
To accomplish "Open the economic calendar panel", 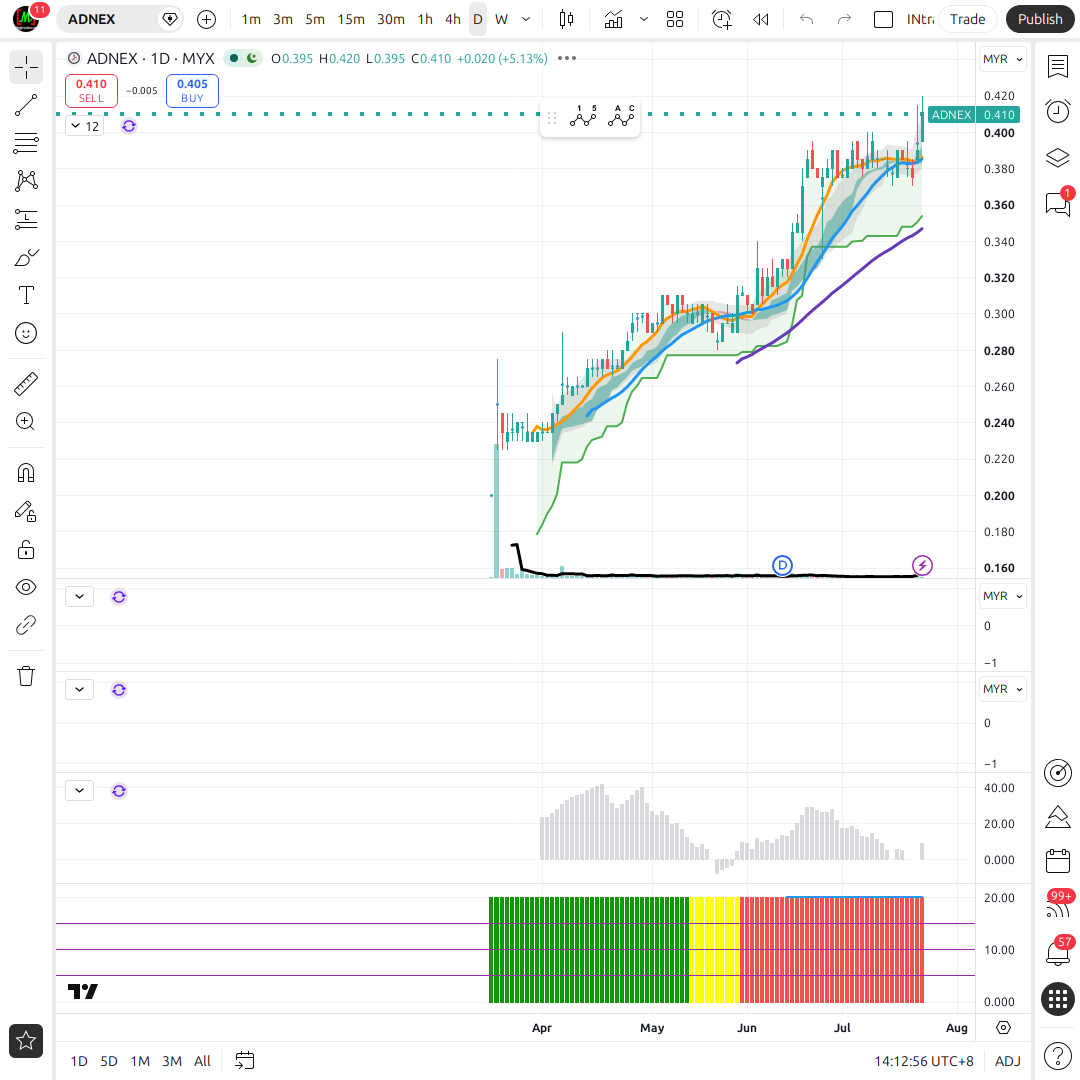I will [x=1057, y=861].
